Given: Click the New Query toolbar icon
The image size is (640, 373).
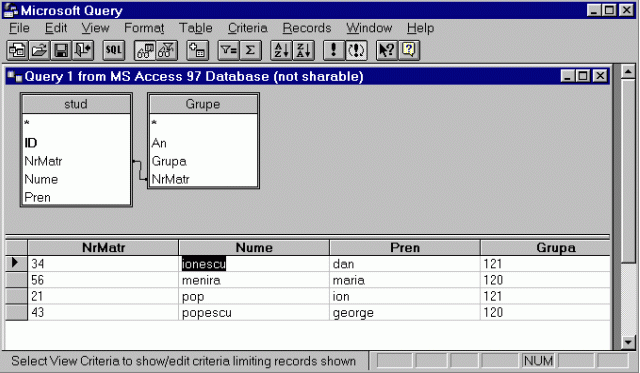Looking at the screenshot, I should tap(18, 51).
